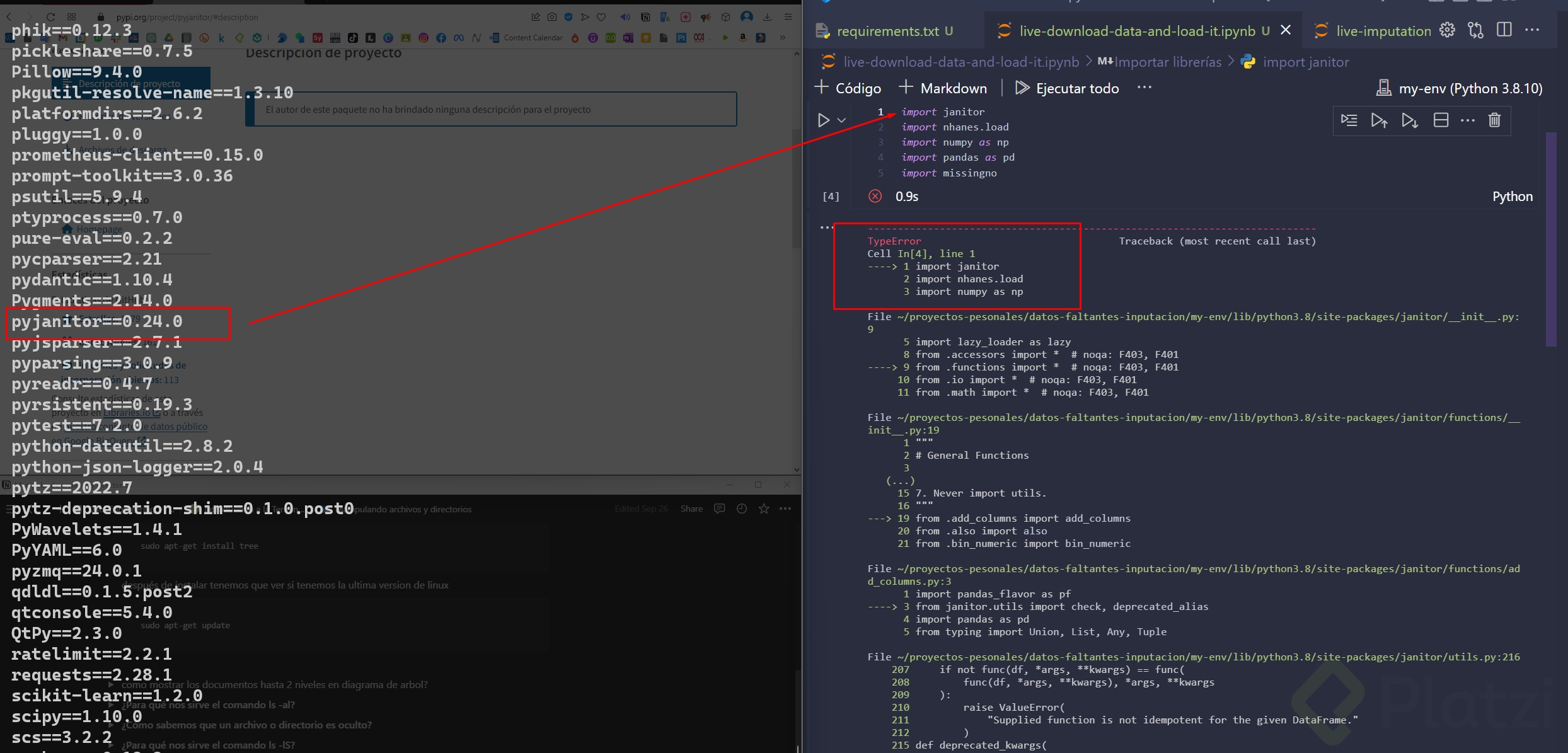Screen dimensions: 1568x753
Task: Click Ejecutar todo to run all cells
Action: (x=1068, y=88)
